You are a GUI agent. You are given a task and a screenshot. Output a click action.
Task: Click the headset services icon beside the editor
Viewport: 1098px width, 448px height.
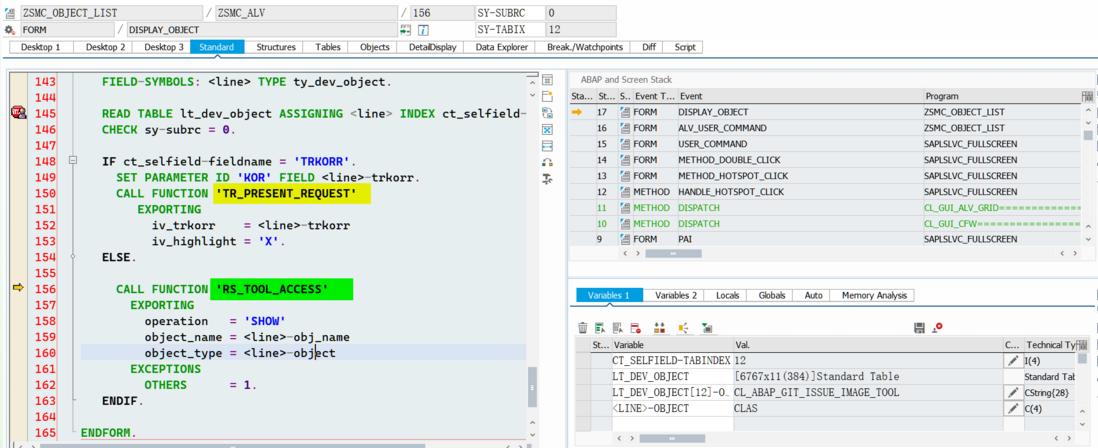click(548, 162)
